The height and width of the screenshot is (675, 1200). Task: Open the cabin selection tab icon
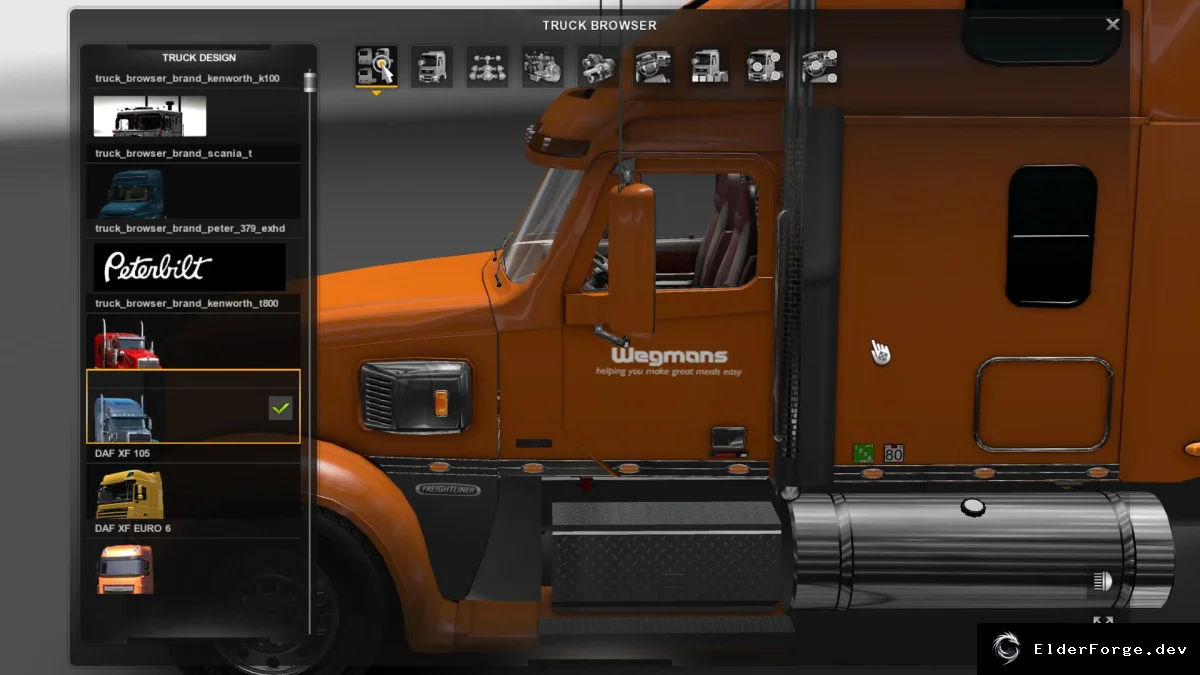(431, 66)
